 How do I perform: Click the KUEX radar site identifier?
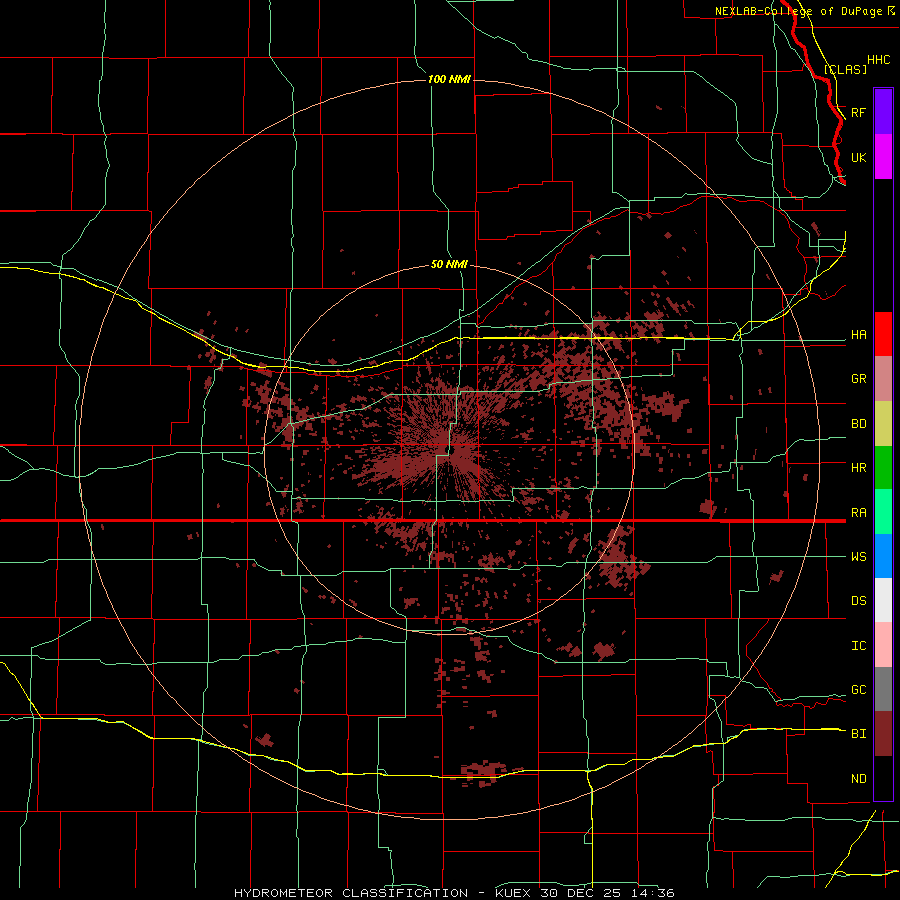[515, 893]
